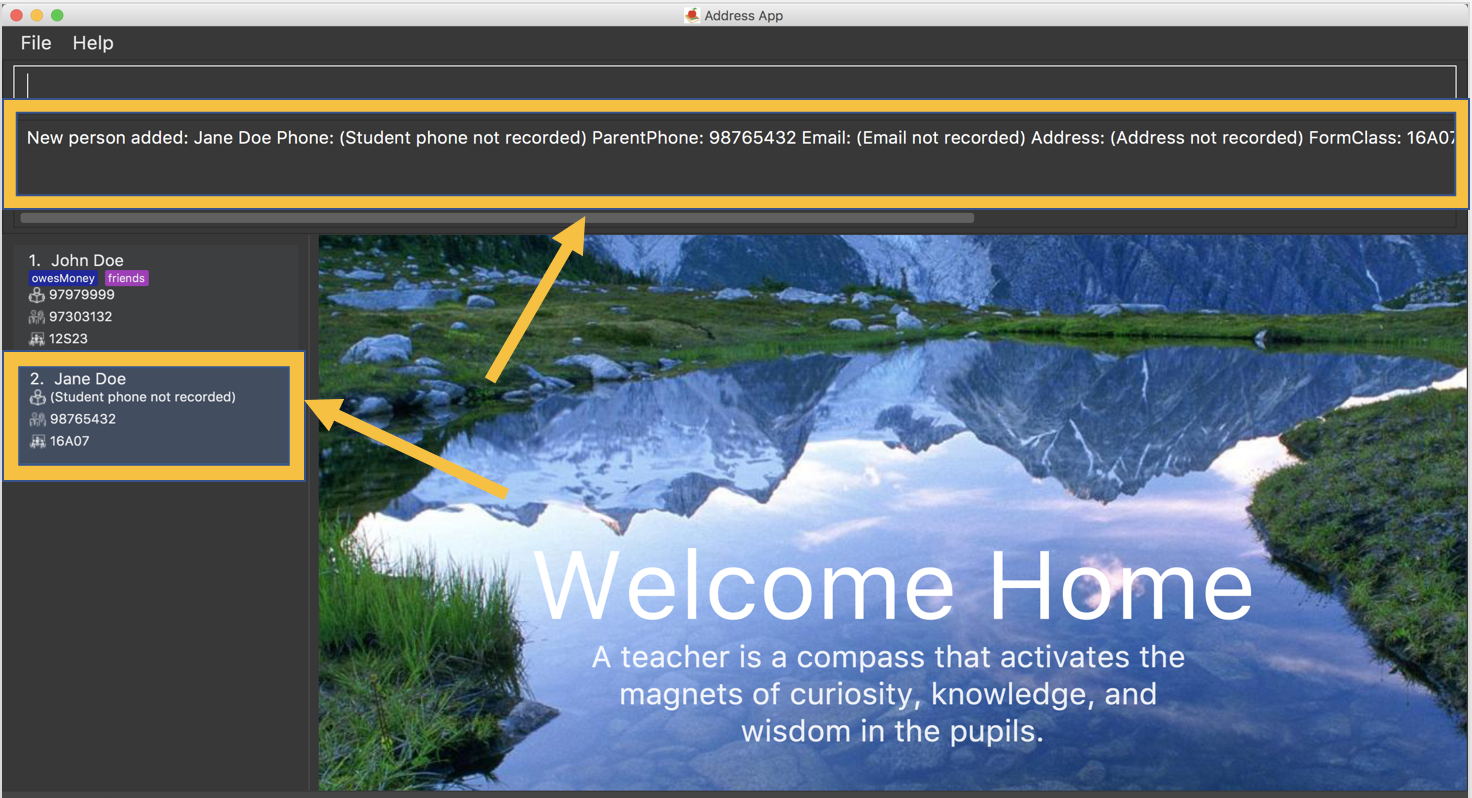Click the result message scrollbar thumb
The image size is (1472, 798).
497,218
